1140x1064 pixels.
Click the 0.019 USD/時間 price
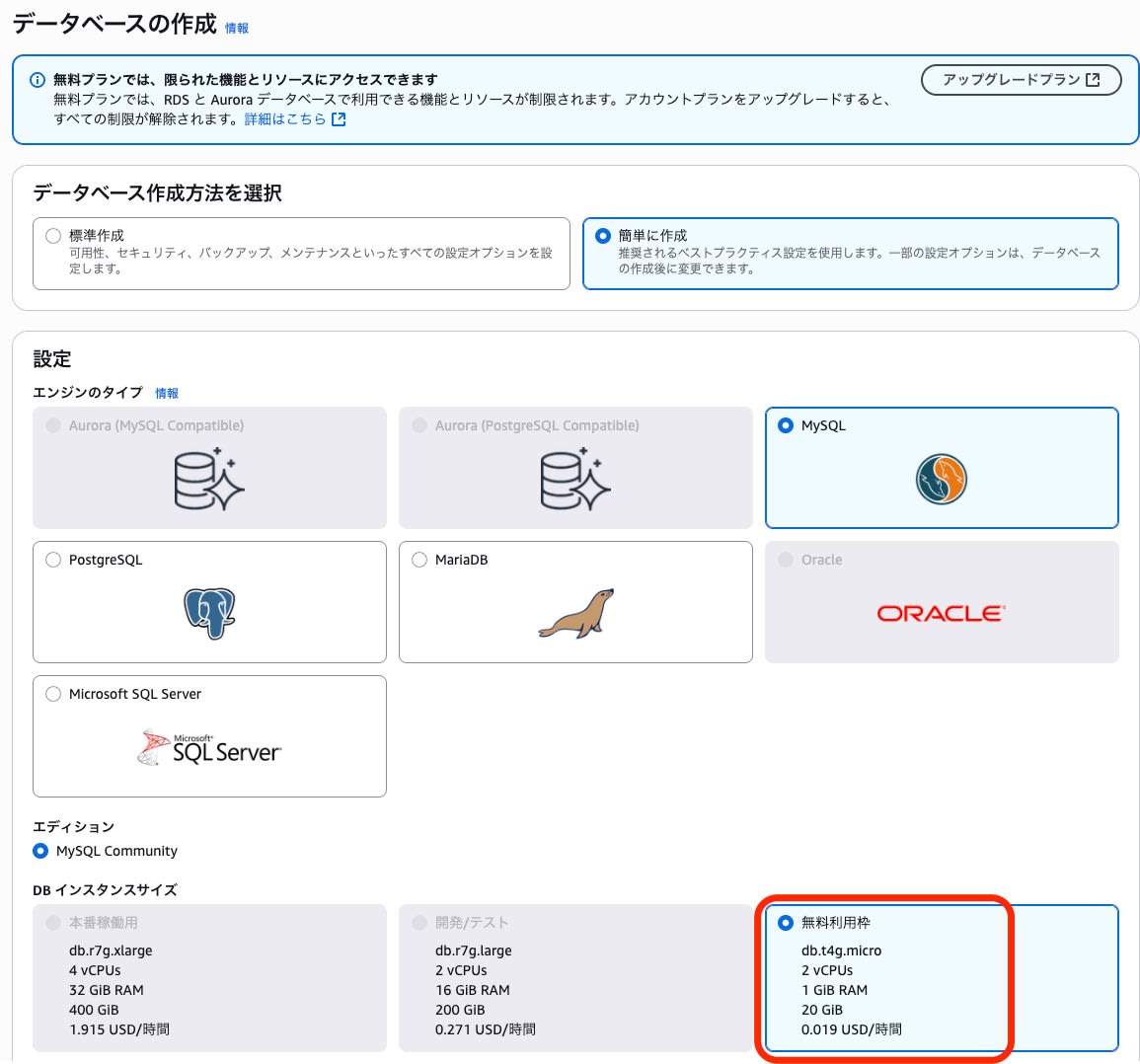[852, 1029]
